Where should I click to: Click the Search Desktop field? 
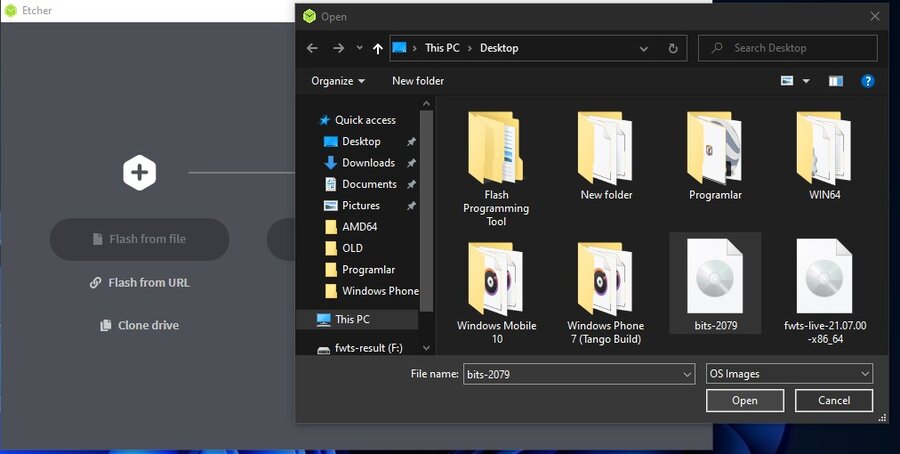788,48
